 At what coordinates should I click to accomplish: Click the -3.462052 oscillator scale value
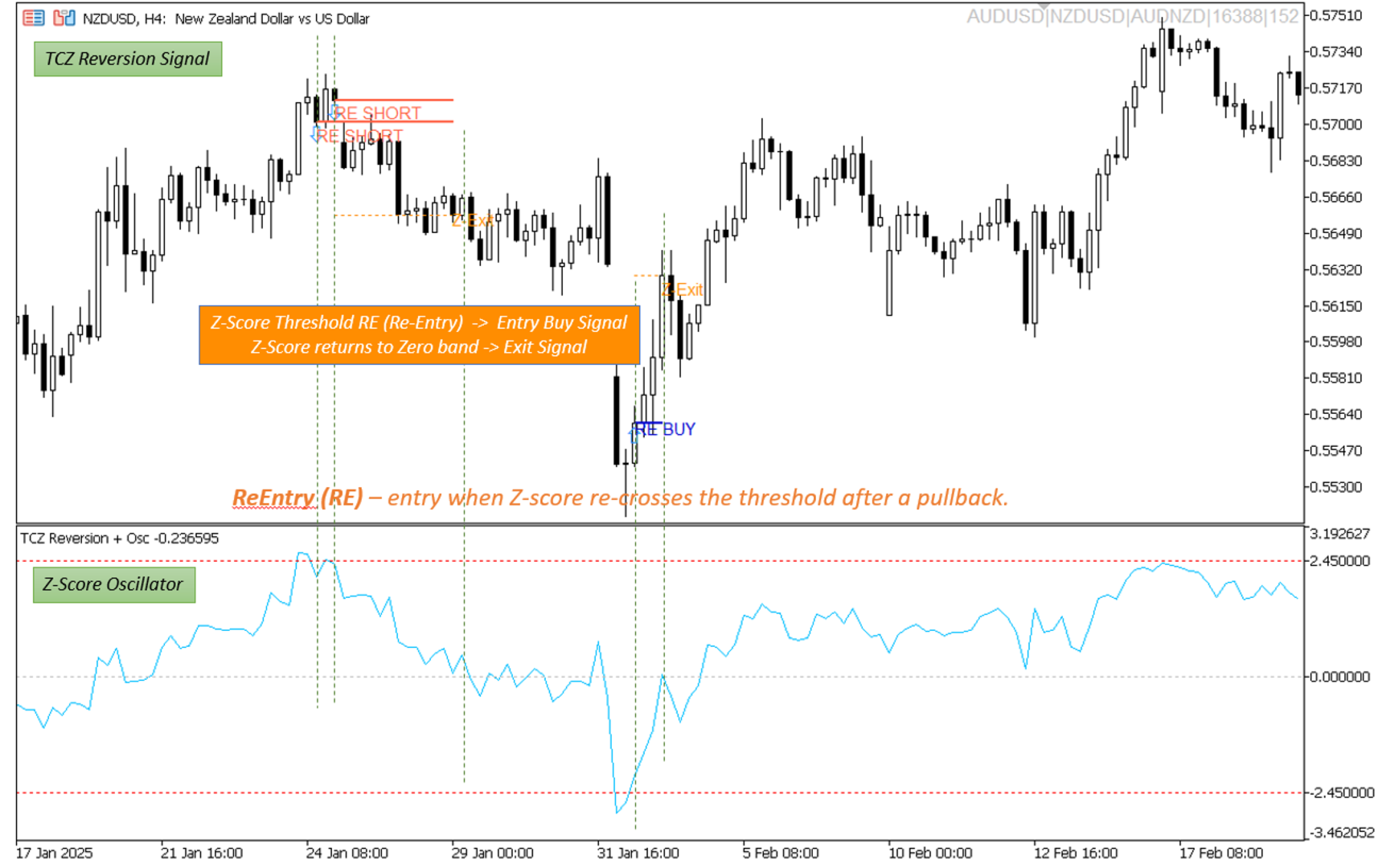(1340, 832)
